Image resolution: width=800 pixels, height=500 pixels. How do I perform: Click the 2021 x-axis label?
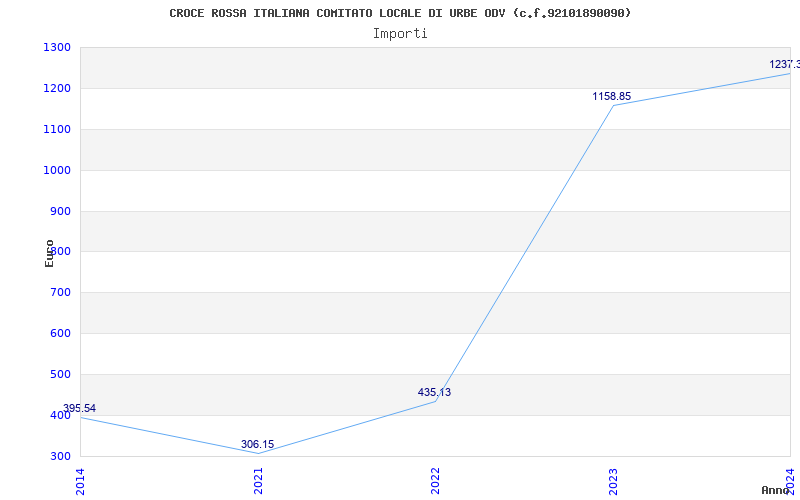[x=258, y=482]
